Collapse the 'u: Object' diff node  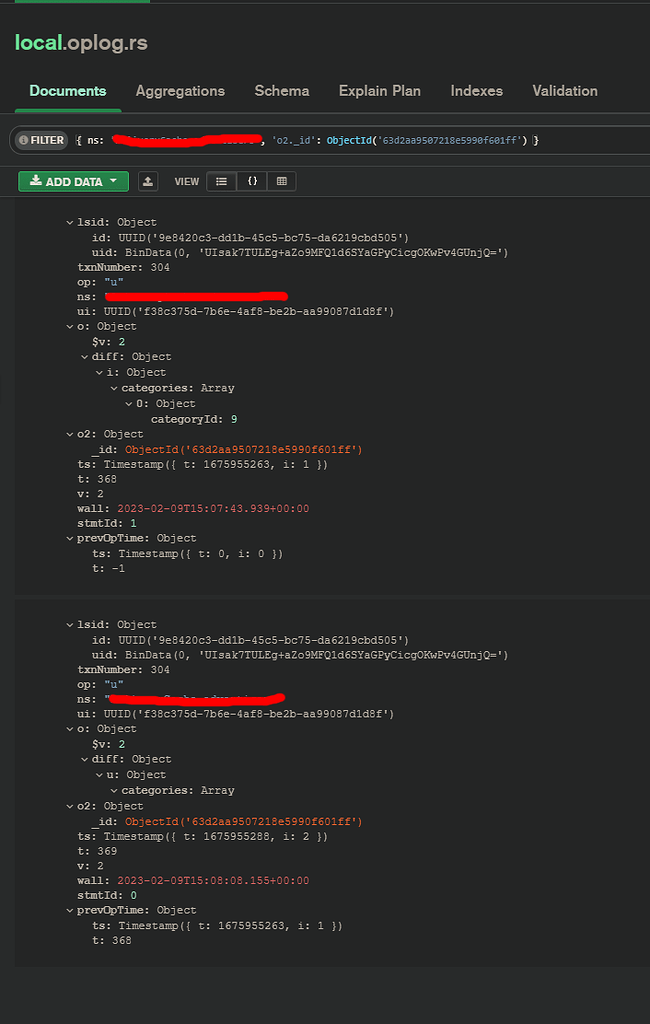click(x=99, y=775)
